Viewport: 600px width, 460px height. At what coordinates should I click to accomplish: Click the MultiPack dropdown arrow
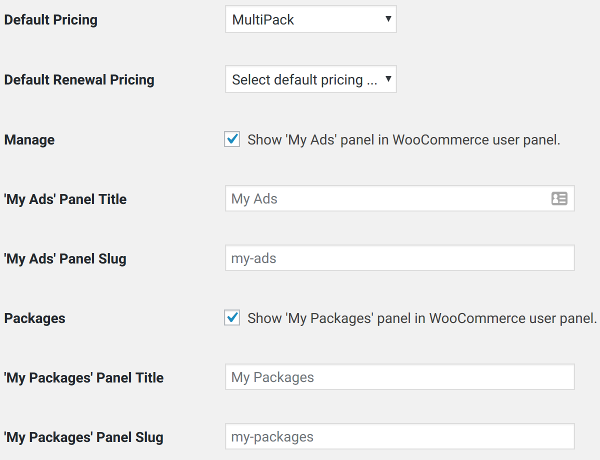coord(388,19)
